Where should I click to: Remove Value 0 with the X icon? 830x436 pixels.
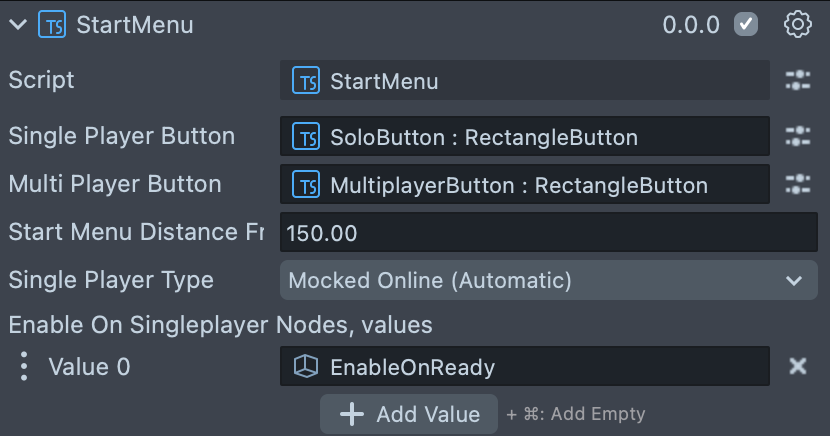797,366
